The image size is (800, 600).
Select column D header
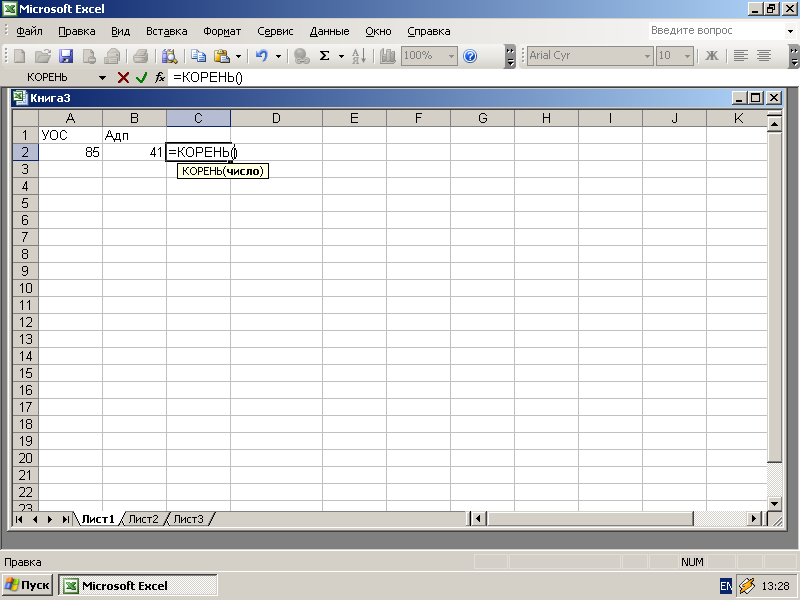276,118
